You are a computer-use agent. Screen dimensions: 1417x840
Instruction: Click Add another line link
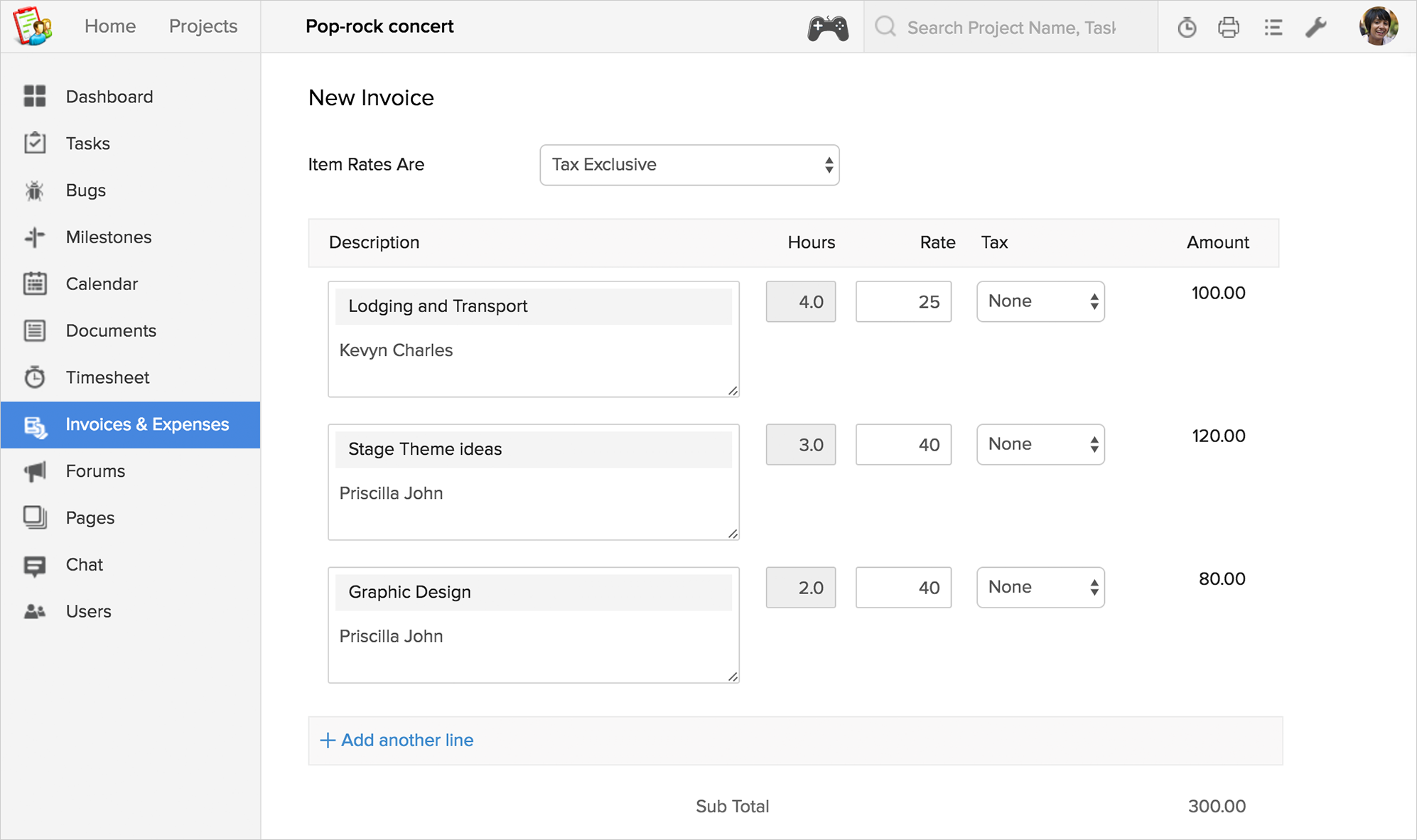coord(397,740)
